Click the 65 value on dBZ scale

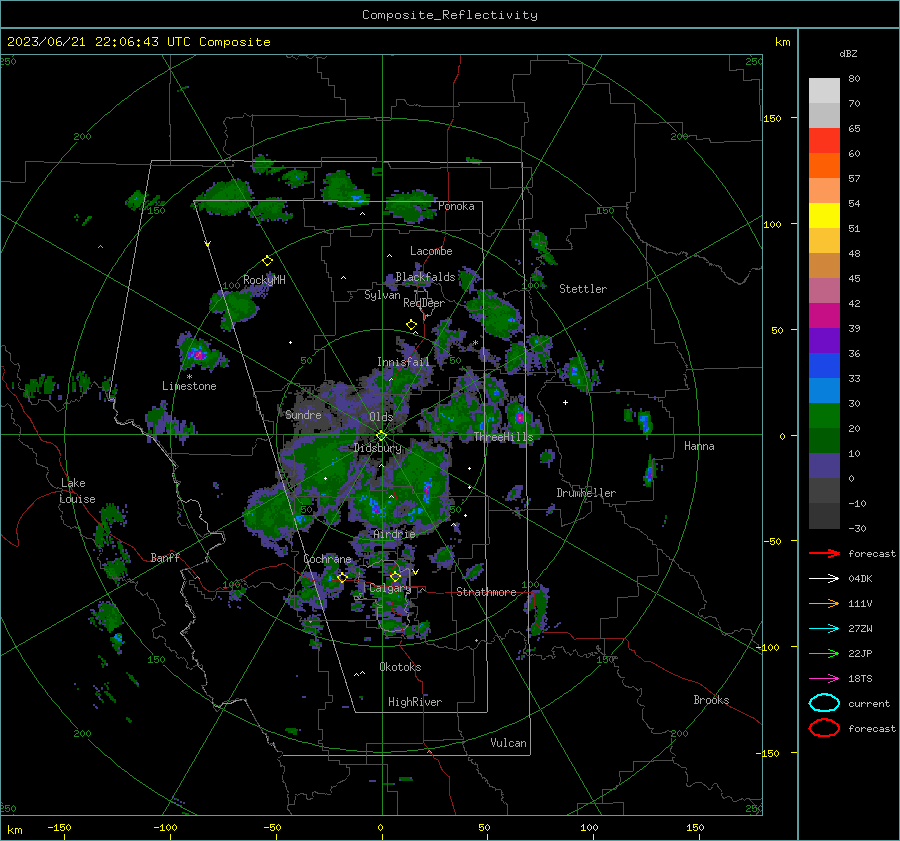(854, 129)
